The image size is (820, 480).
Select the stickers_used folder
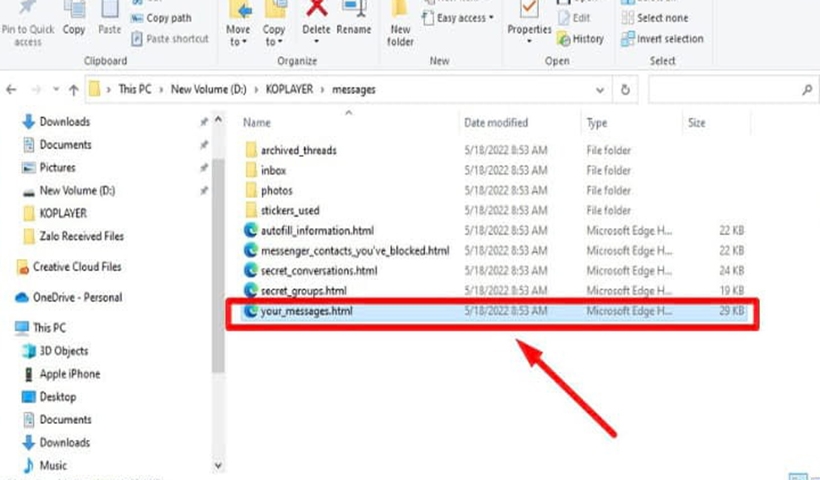point(290,211)
